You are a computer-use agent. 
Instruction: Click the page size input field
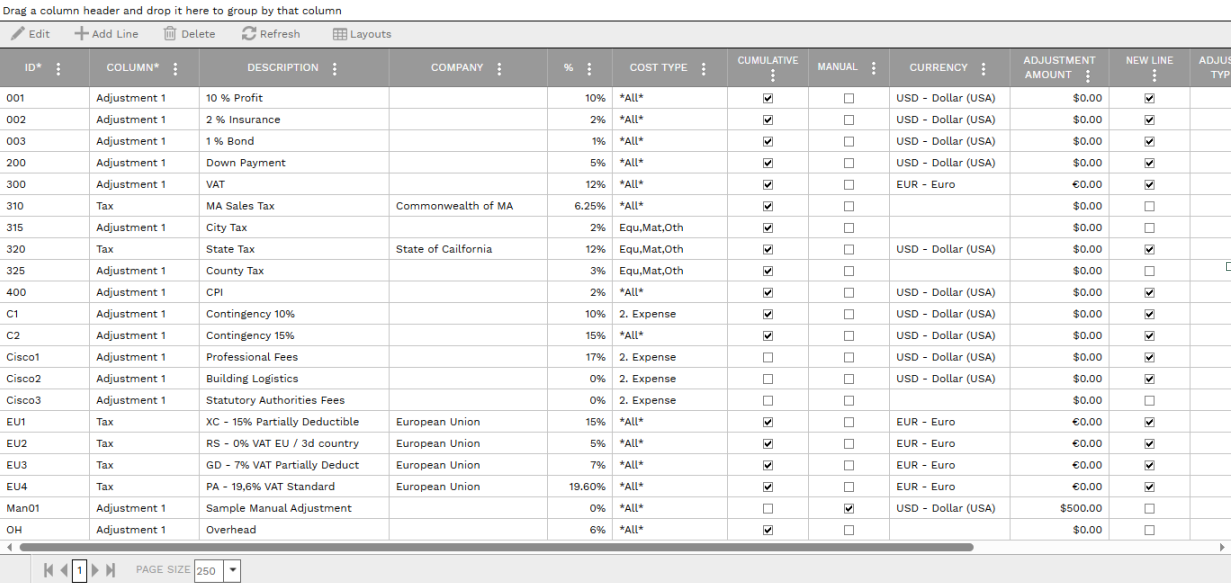point(209,570)
